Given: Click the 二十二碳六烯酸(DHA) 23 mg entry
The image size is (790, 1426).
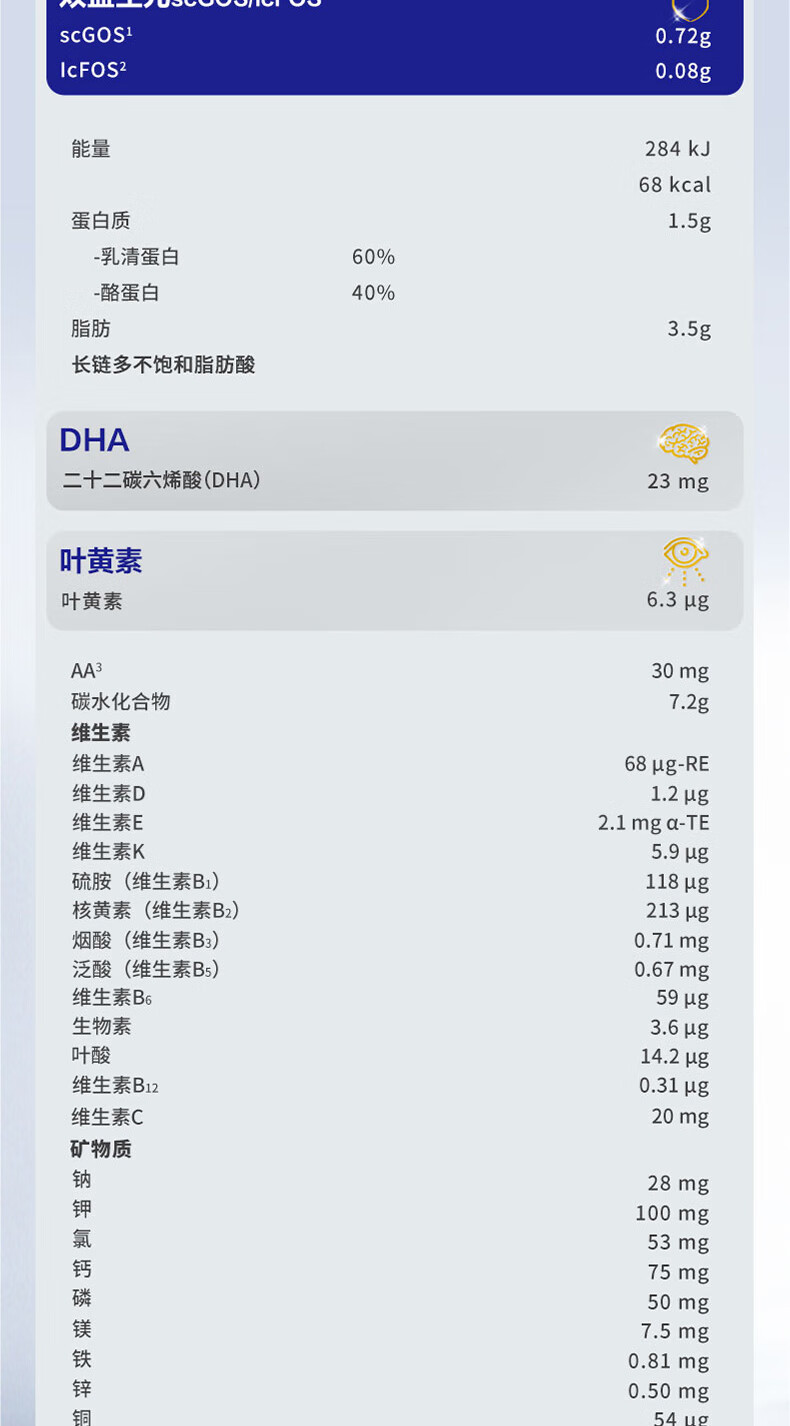Looking at the screenshot, I should coord(386,481).
